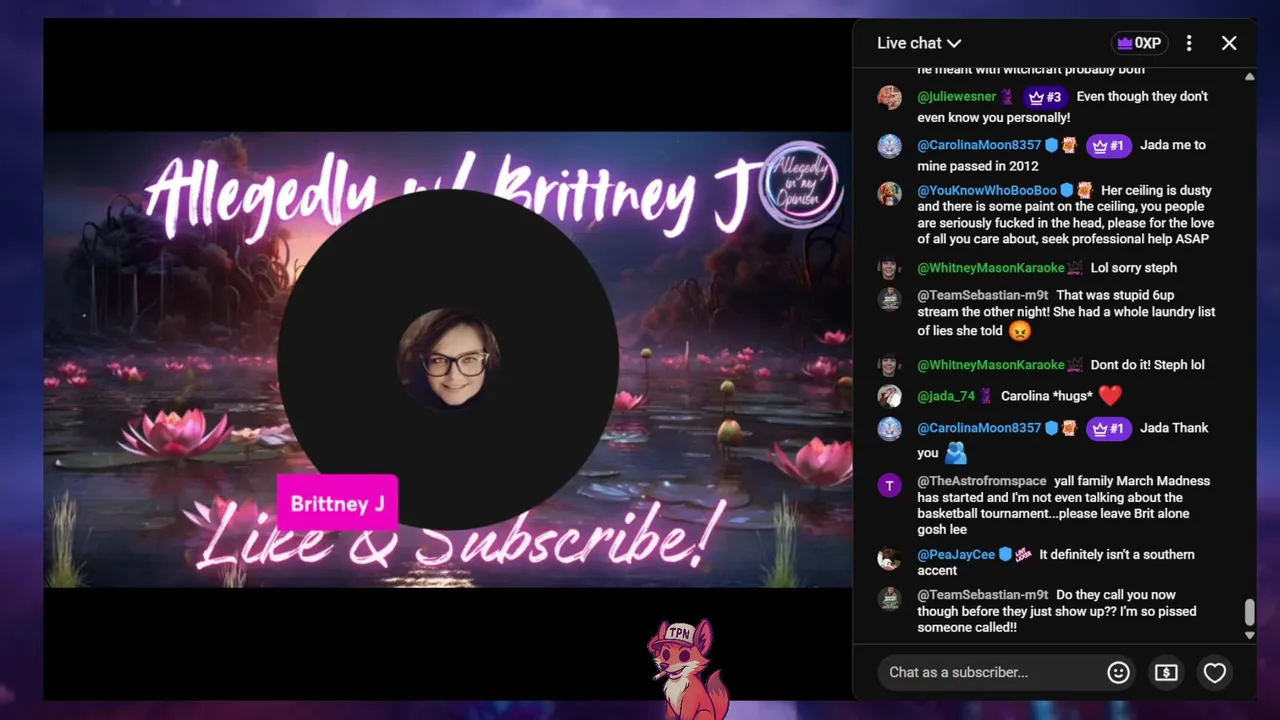Click the text 'It definitely isn't a southern accent'
The image size is (1280, 720).
click(1056, 562)
